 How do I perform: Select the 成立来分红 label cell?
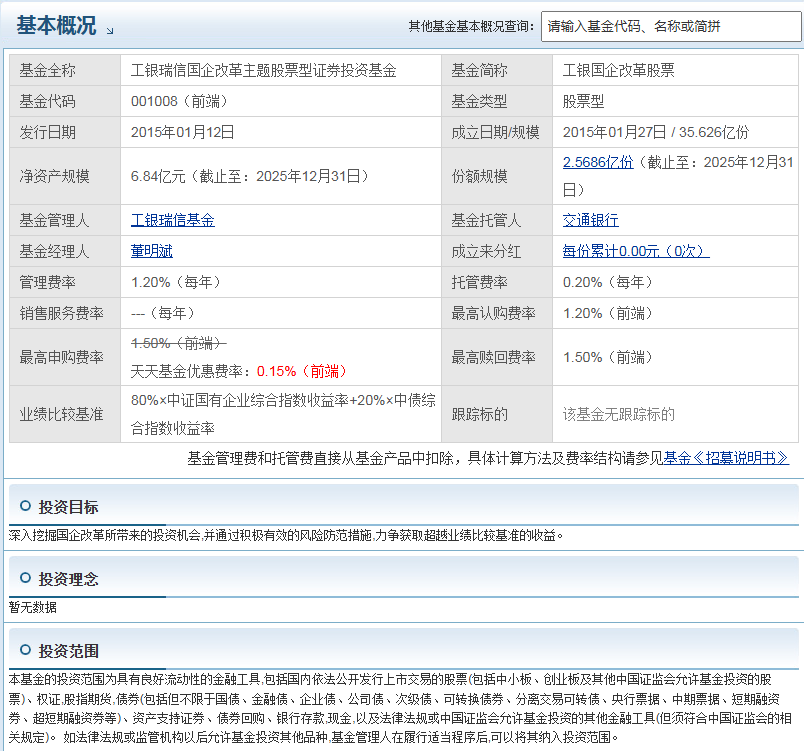(x=497, y=251)
